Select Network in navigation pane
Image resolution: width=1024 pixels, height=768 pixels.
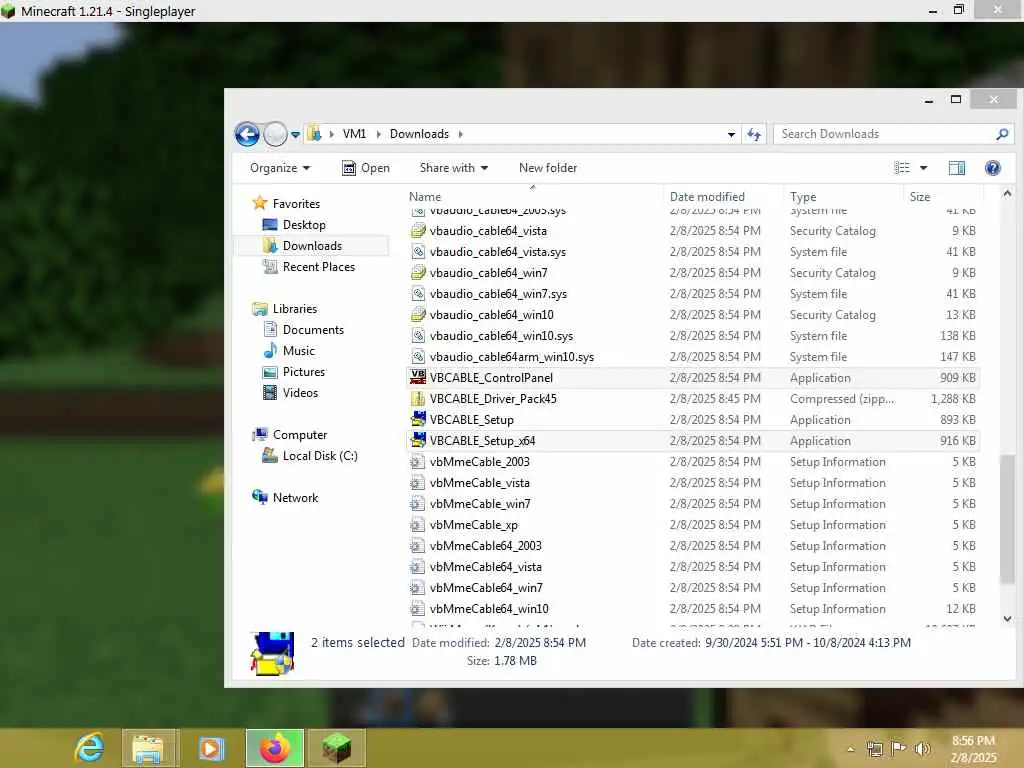click(x=295, y=498)
